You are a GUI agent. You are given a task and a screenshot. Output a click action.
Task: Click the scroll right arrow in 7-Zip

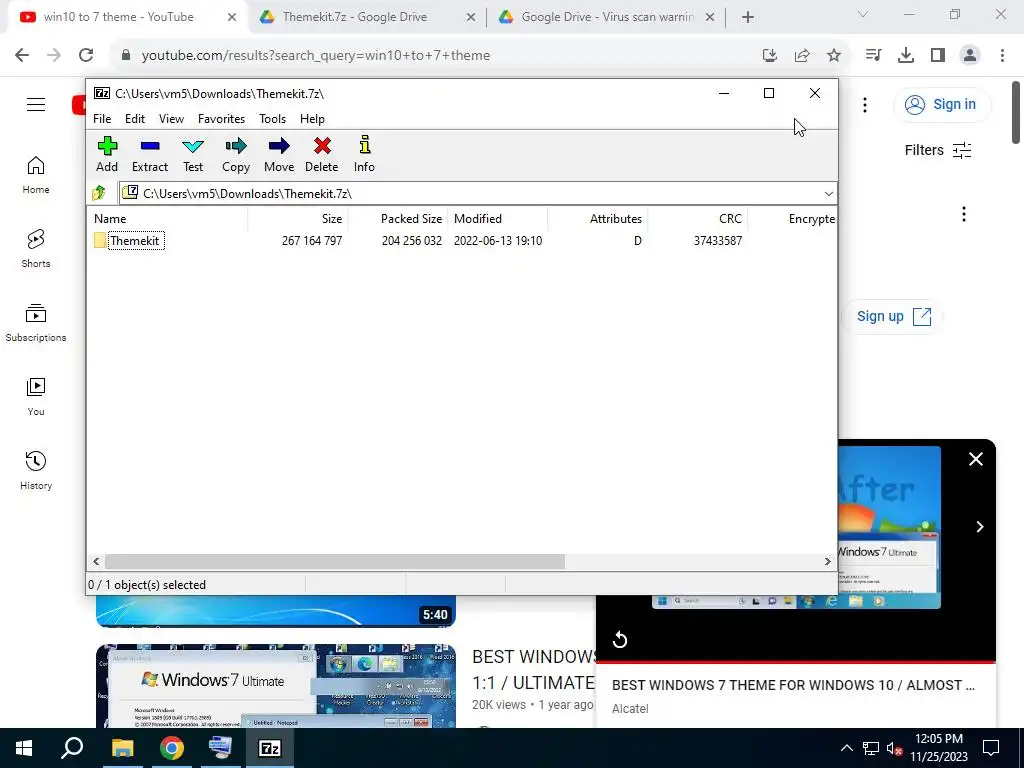pos(827,562)
